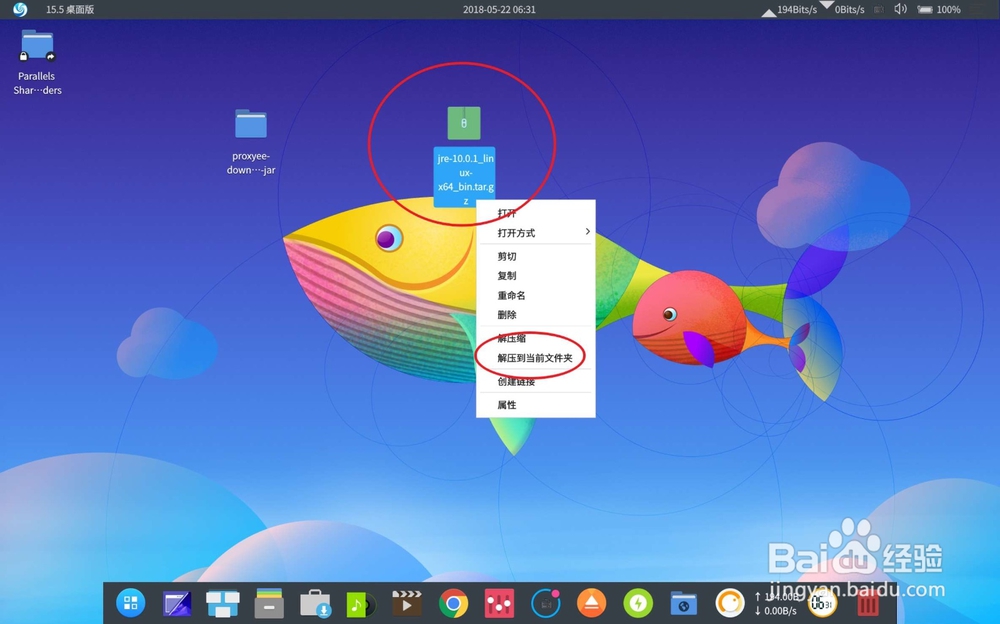Open the multitasking view dock icon
This screenshot has height=624, width=1000.
[x=223, y=603]
